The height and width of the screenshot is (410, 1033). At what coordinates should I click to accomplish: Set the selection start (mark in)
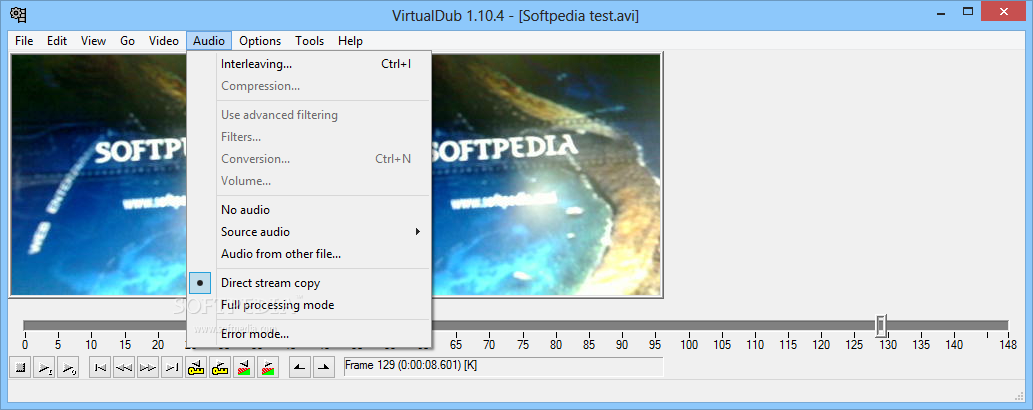(x=300, y=368)
